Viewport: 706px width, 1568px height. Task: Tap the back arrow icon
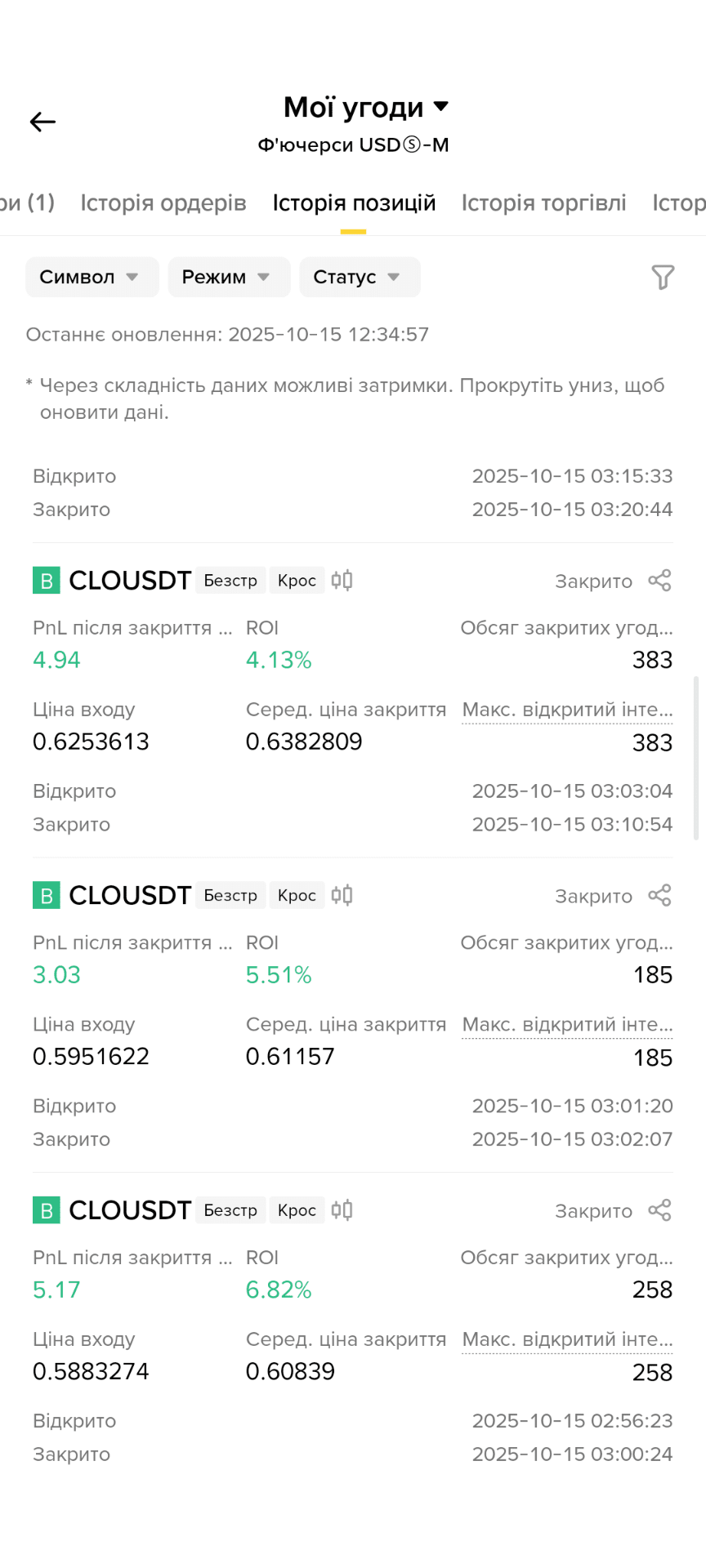pos(42,122)
